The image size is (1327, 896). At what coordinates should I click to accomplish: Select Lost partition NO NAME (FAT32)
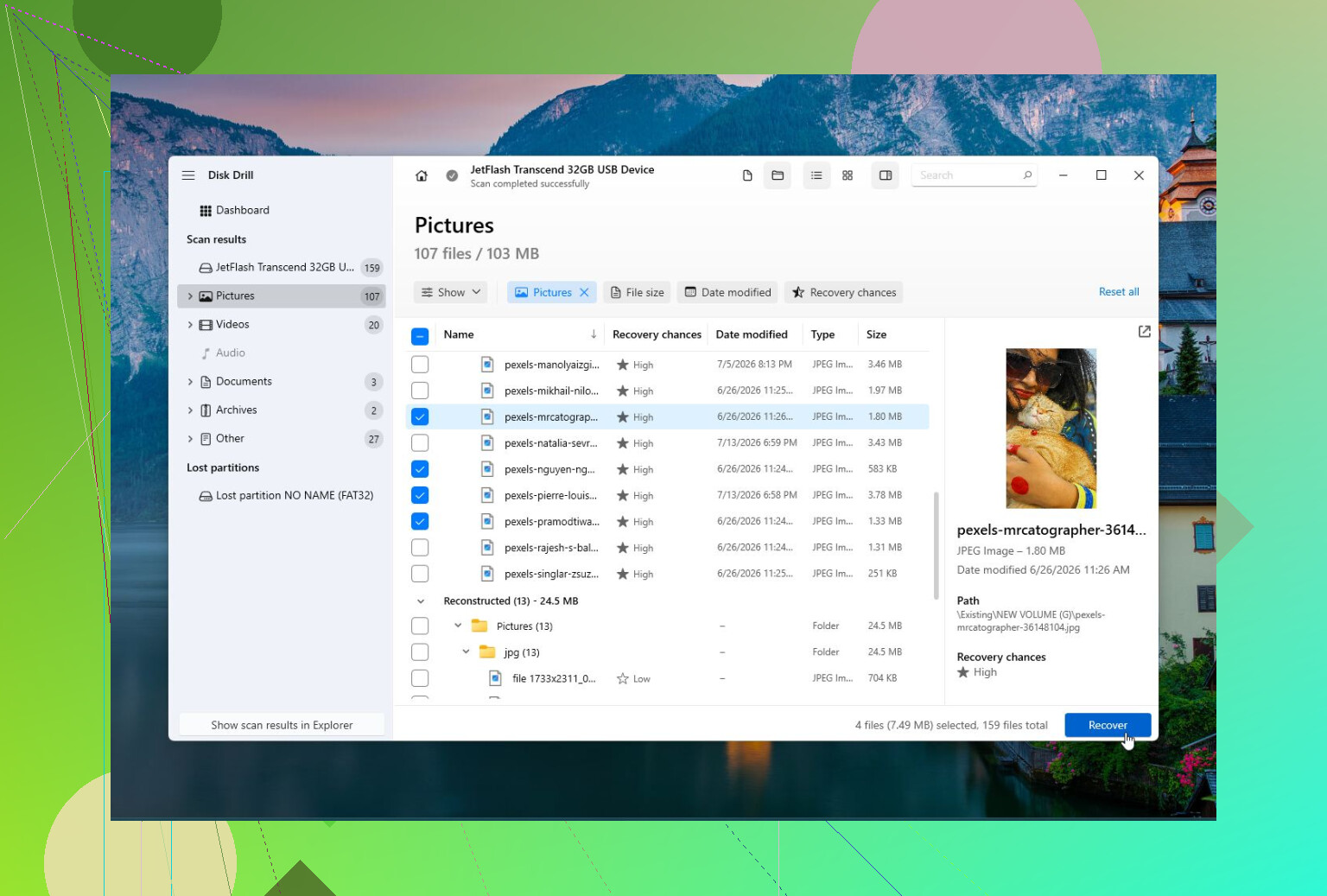coord(286,496)
